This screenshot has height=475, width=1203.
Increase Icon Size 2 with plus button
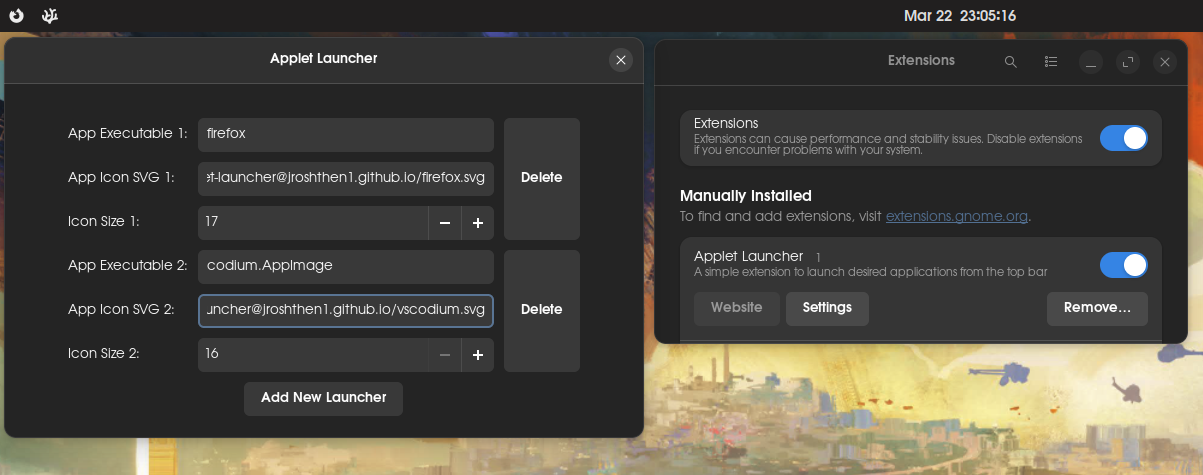tap(477, 355)
